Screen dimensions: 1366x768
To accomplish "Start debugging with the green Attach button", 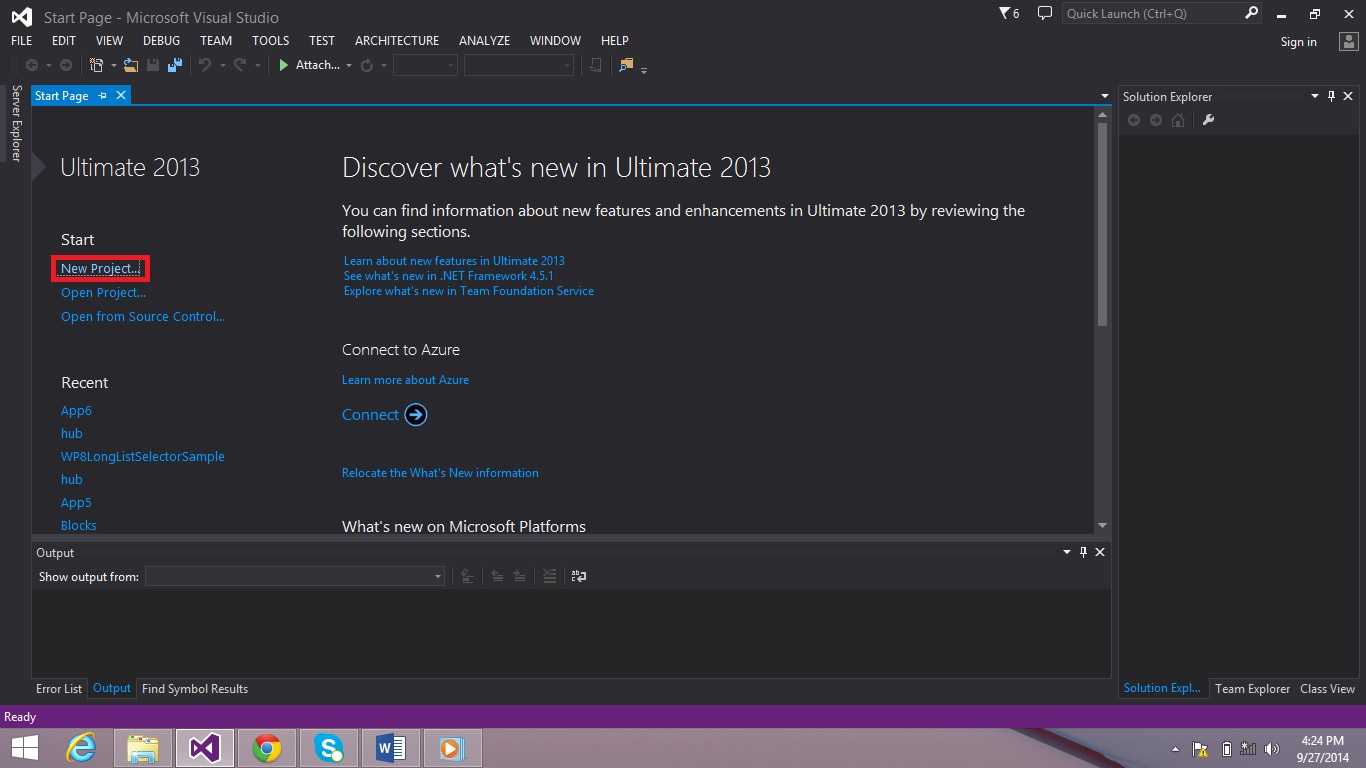I will coord(309,65).
